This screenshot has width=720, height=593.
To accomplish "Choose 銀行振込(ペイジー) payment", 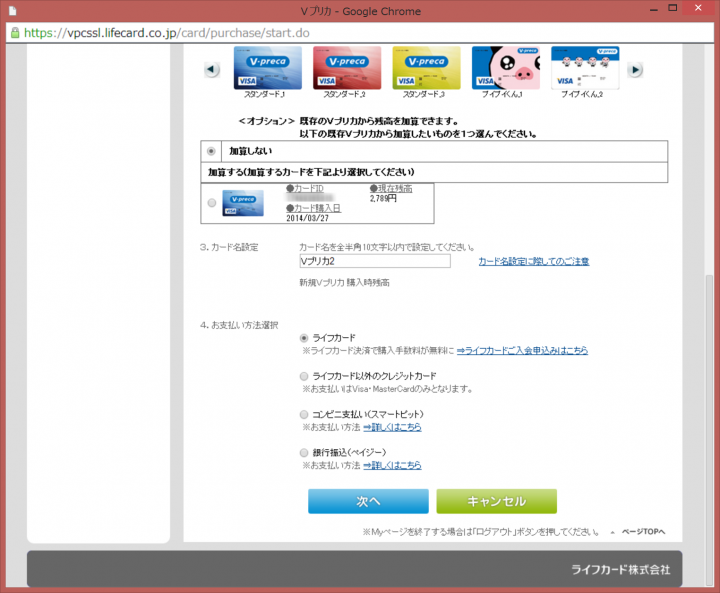I will [304, 453].
